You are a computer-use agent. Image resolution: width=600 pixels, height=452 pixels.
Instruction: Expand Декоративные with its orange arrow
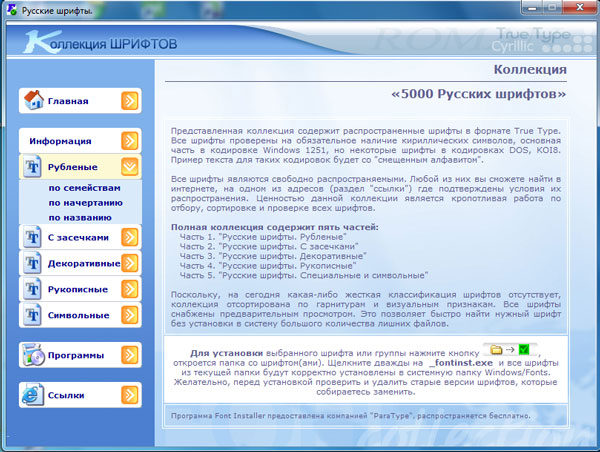click(x=130, y=263)
